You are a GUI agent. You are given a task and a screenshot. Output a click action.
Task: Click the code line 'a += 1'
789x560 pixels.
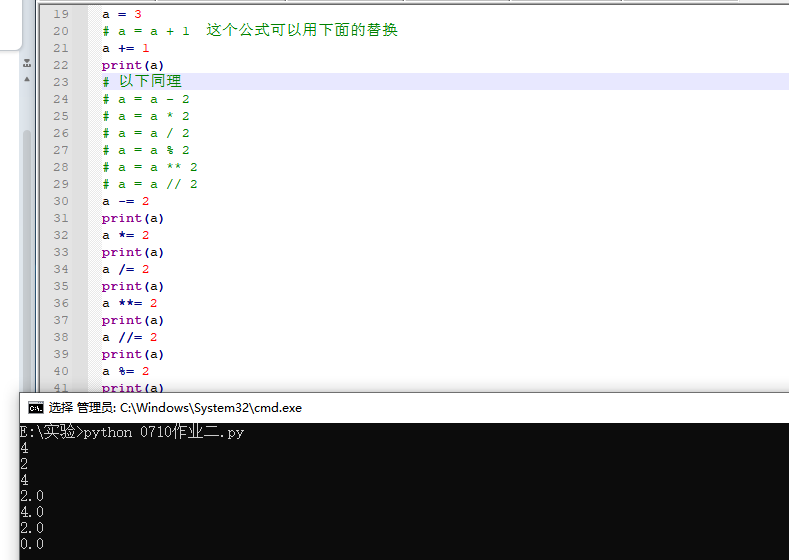[x=126, y=48]
